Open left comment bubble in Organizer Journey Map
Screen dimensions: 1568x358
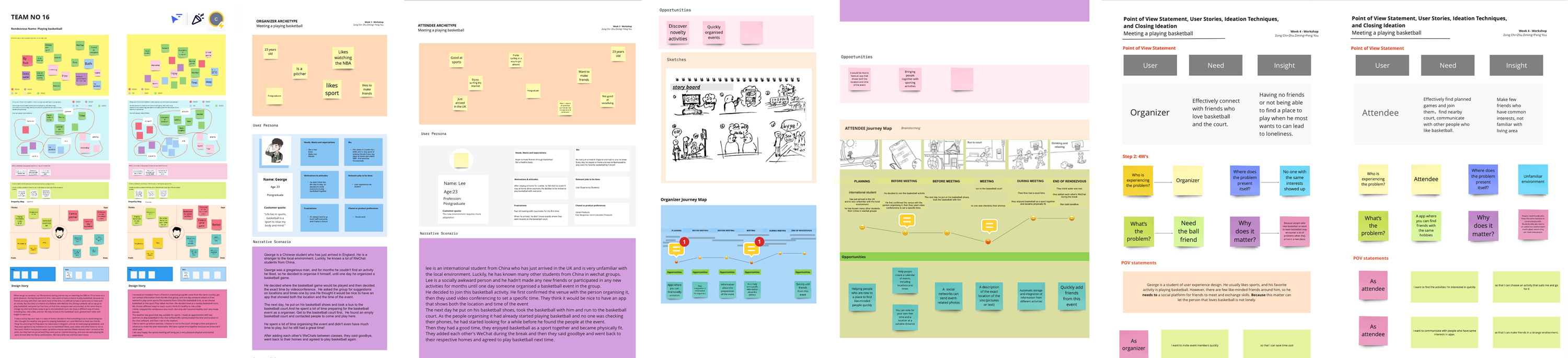(676, 249)
